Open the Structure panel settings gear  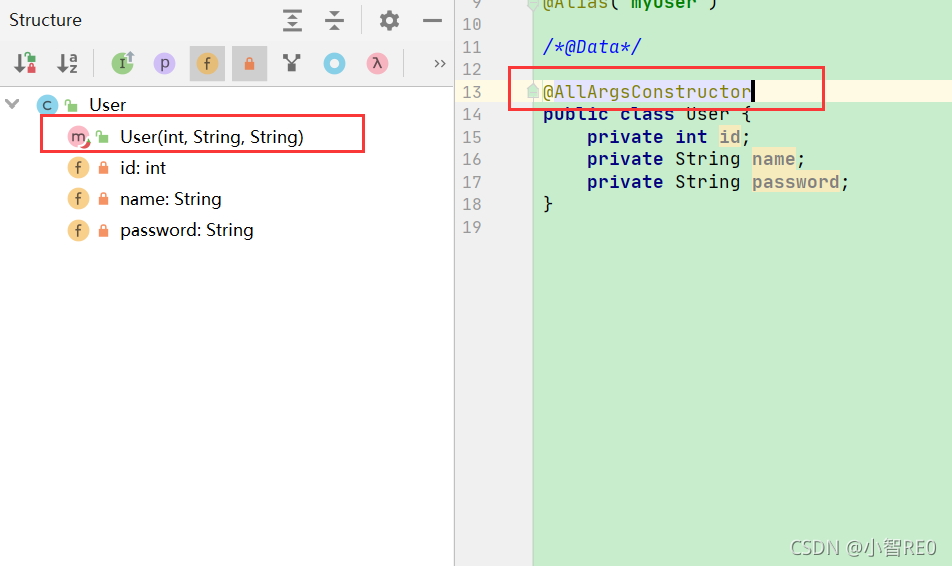(389, 21)
